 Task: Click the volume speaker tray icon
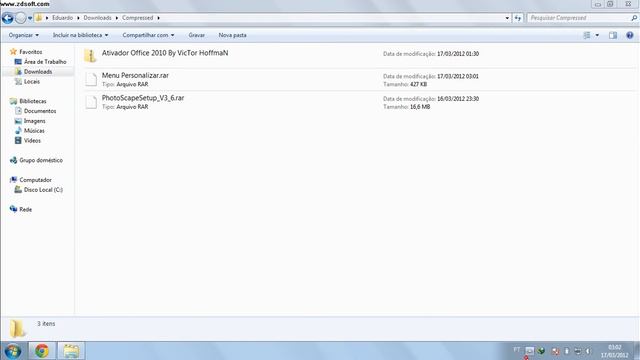tap(588, 351)
